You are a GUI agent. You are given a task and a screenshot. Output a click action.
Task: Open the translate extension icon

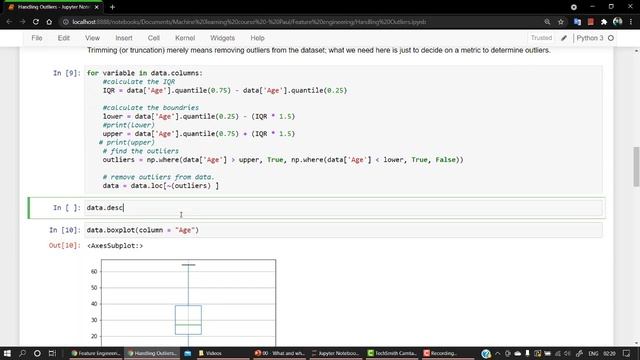577,22
